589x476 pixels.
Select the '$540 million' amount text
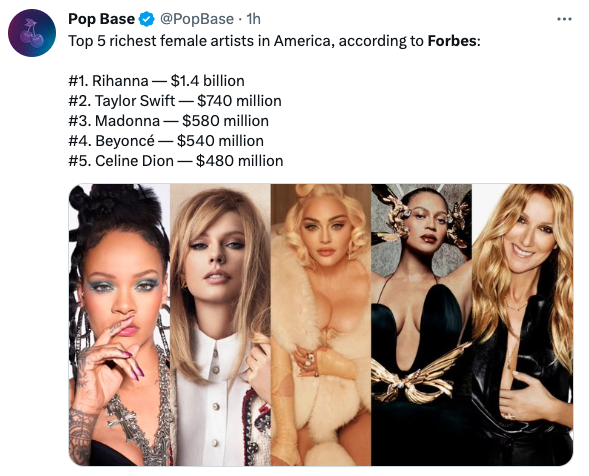220,141
